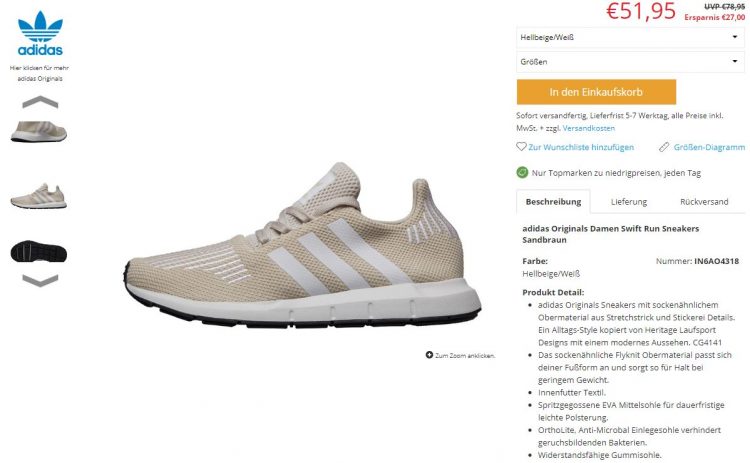The width and height of the screenshot is (750, 463).
Task: Open the Größen-Diagramm link
Action: pyautogui.click(x=709, y=147)
